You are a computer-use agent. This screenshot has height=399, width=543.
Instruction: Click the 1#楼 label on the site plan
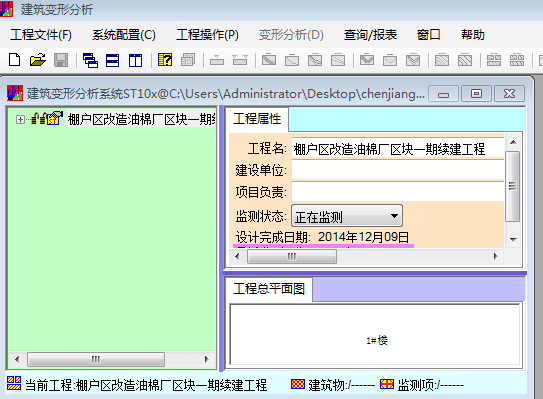377,340
